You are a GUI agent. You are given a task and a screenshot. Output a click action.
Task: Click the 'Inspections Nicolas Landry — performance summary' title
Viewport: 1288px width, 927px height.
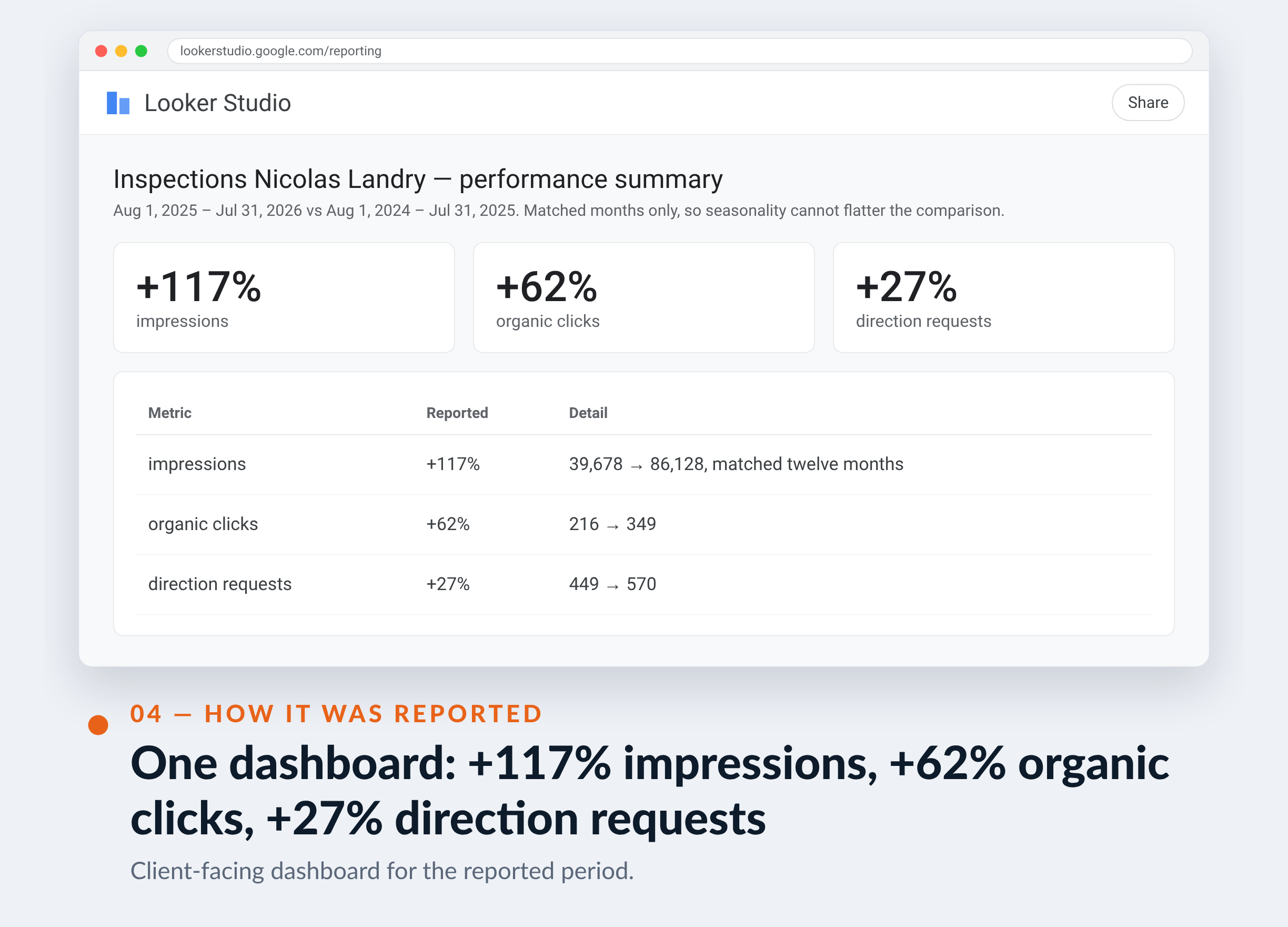[418, 180]
